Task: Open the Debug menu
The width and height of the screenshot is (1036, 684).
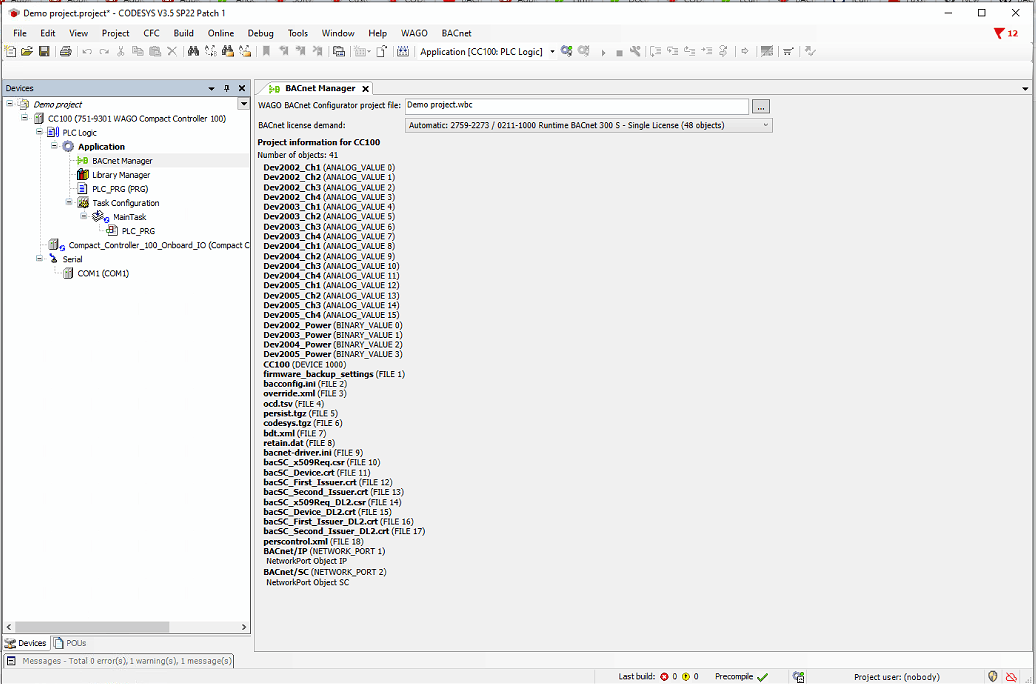Action: click(x=260, y=33)
